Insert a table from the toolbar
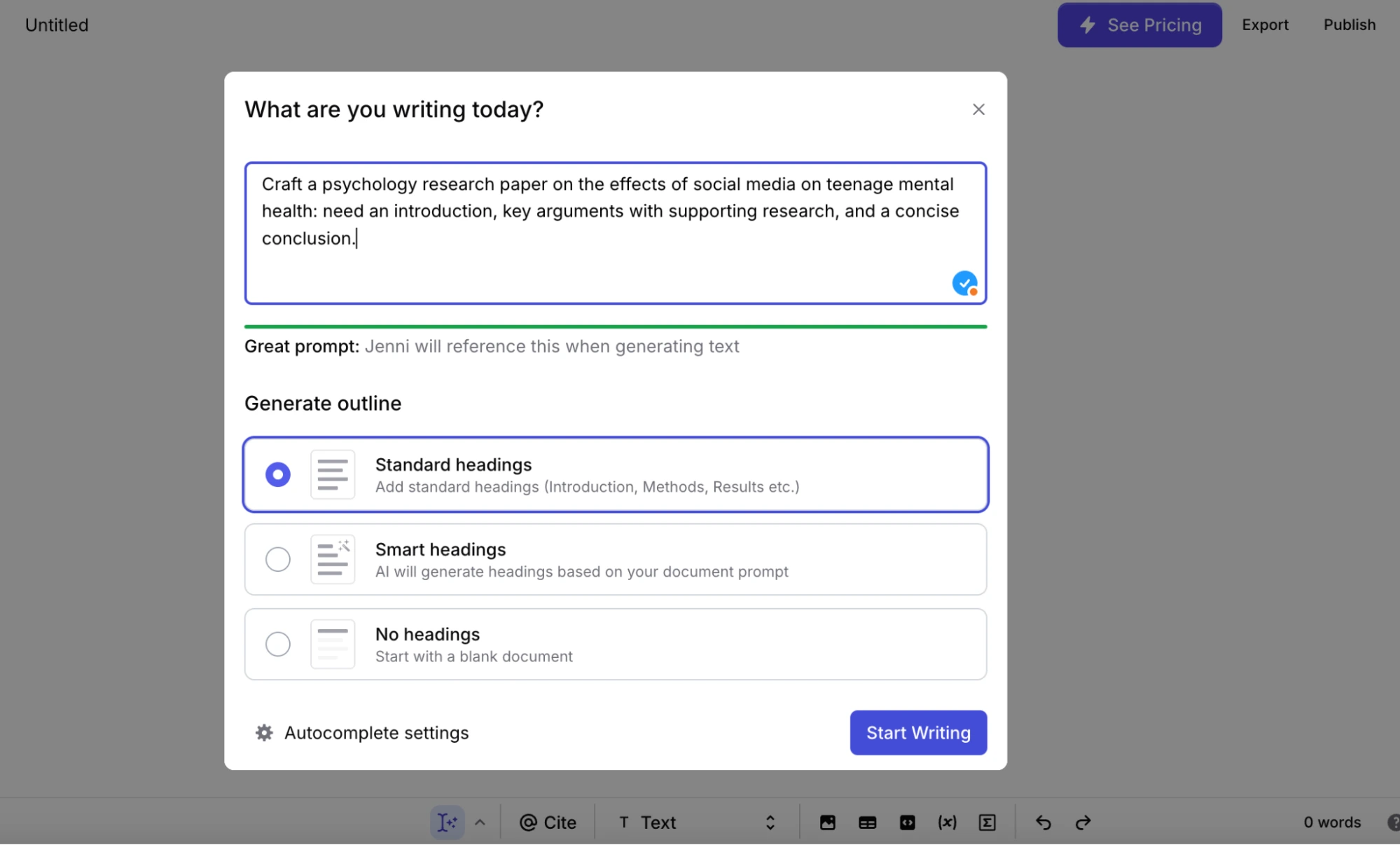The image size is (1400, 845). coord(867,822)
